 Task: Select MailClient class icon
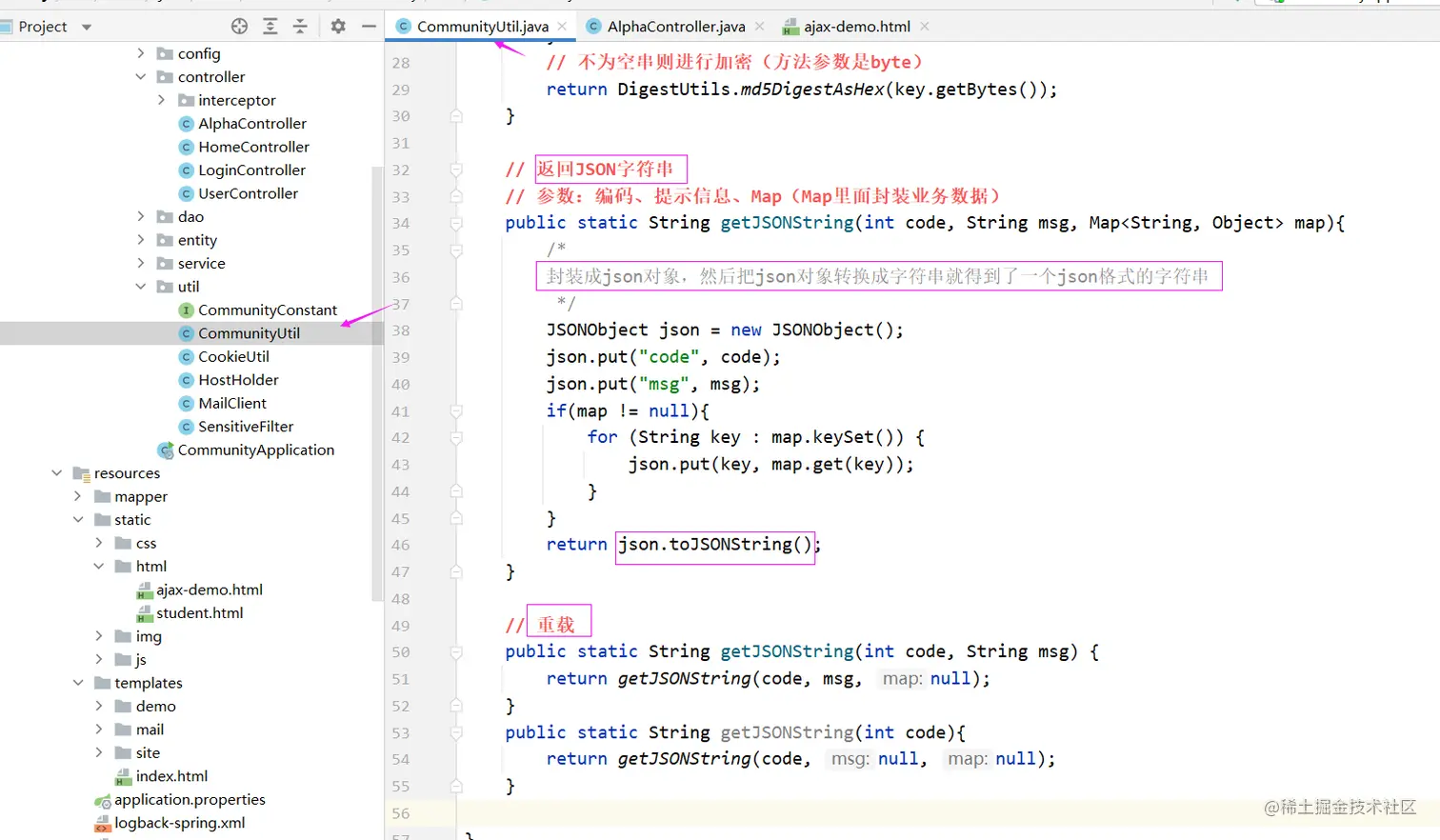[x=187, y=403]
